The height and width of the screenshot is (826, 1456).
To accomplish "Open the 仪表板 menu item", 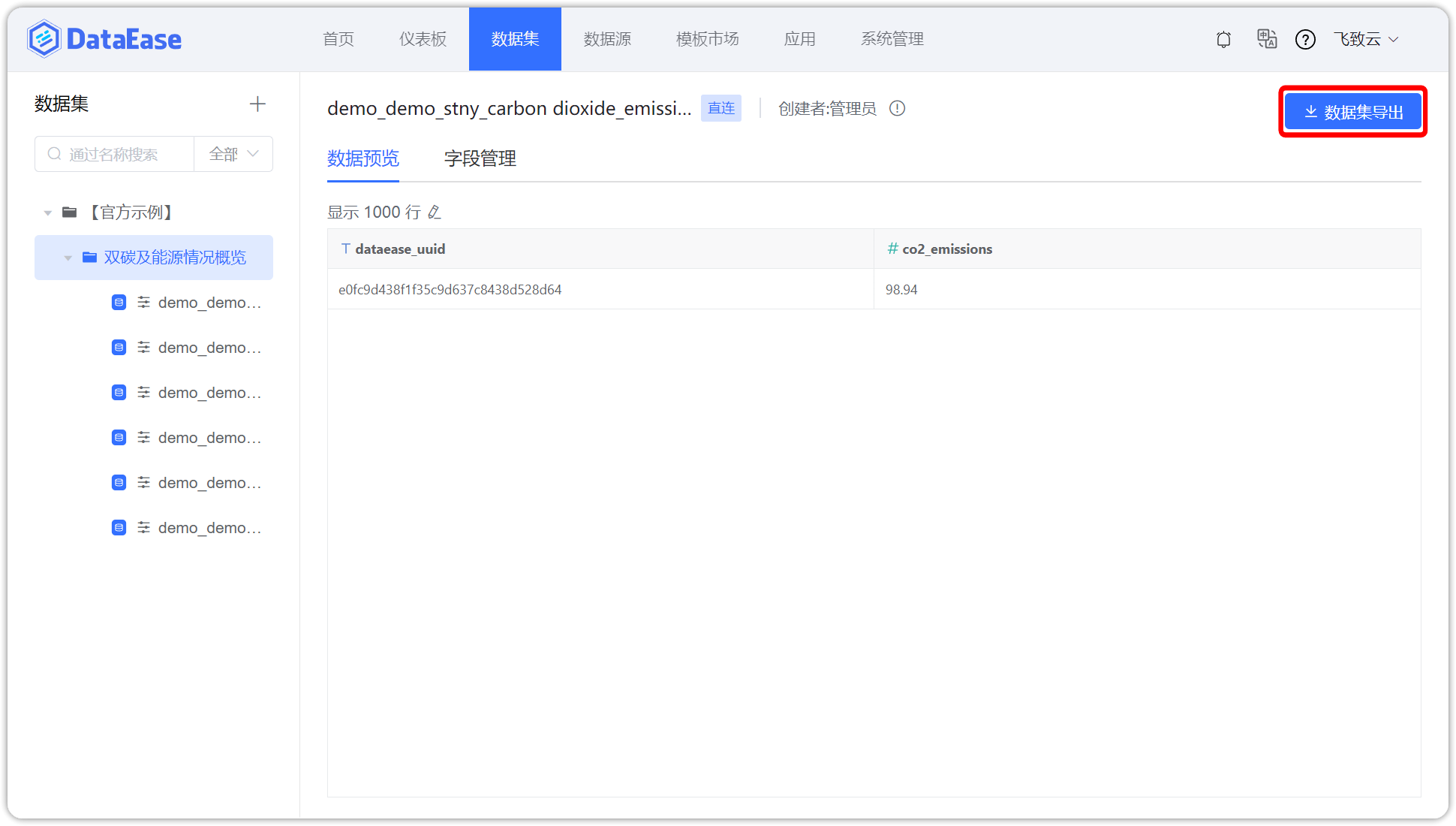I will [x=423, y=39].
